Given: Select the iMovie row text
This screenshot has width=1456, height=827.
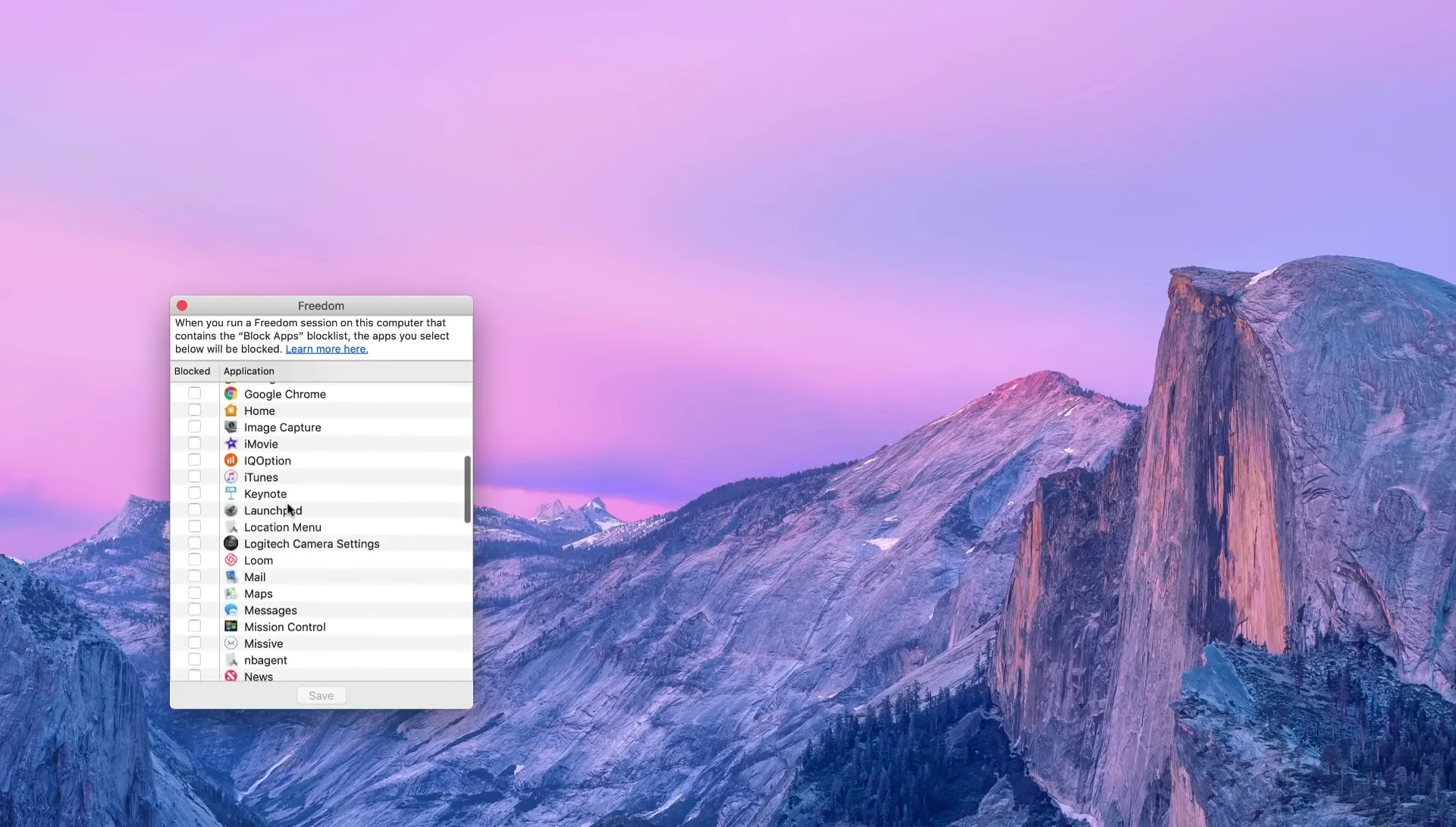Looking at the screenshot, I should point(261,445).
